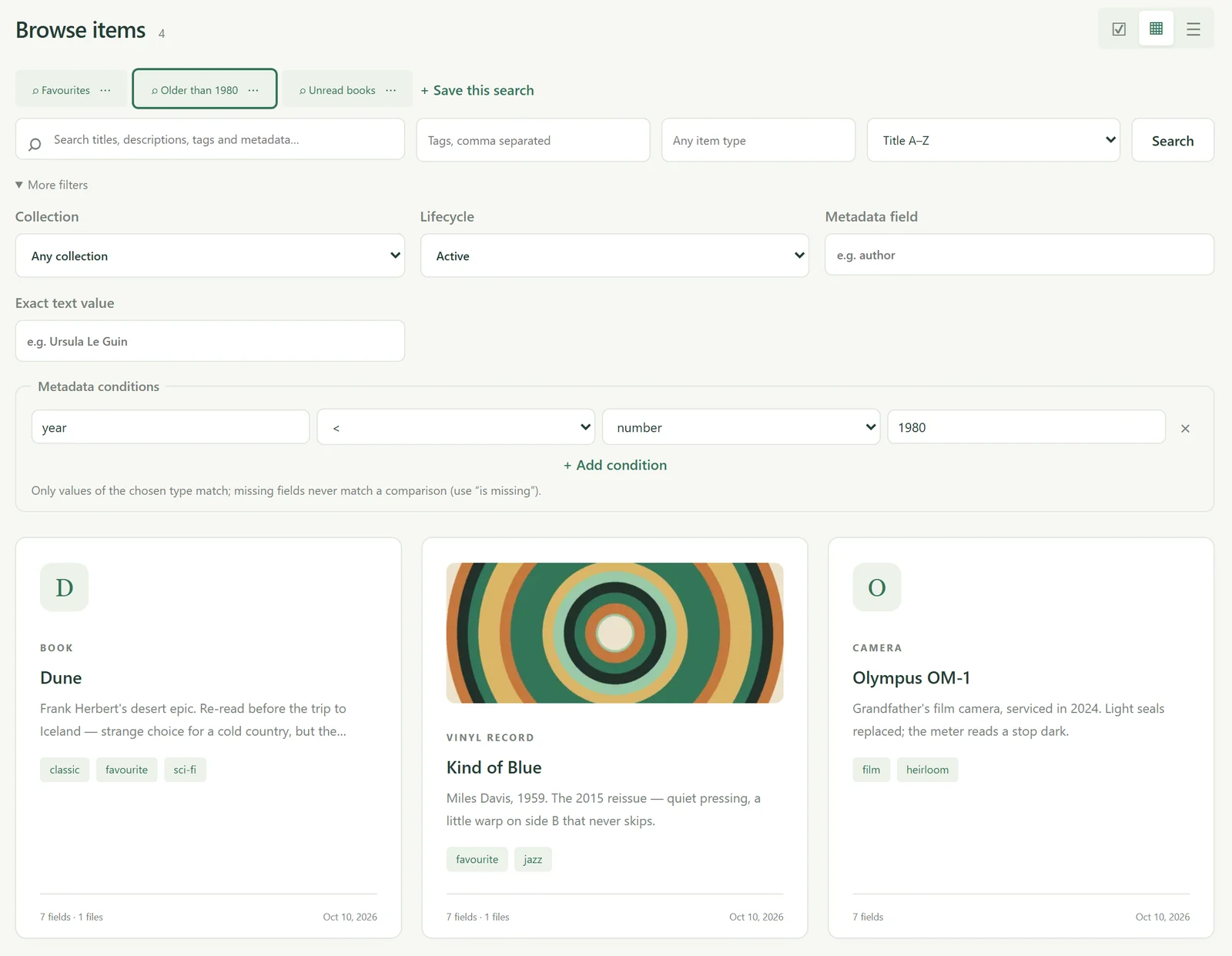Switch to grid view icon
This screenshot has width=1232, height=956.
click(x=1156, y=29)
